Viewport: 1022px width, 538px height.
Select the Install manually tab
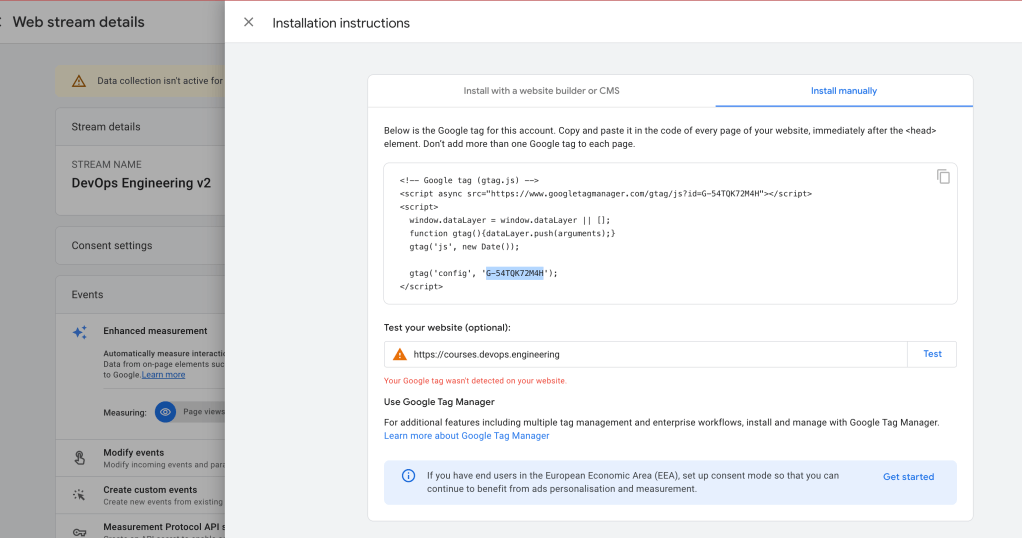[843, 91]
